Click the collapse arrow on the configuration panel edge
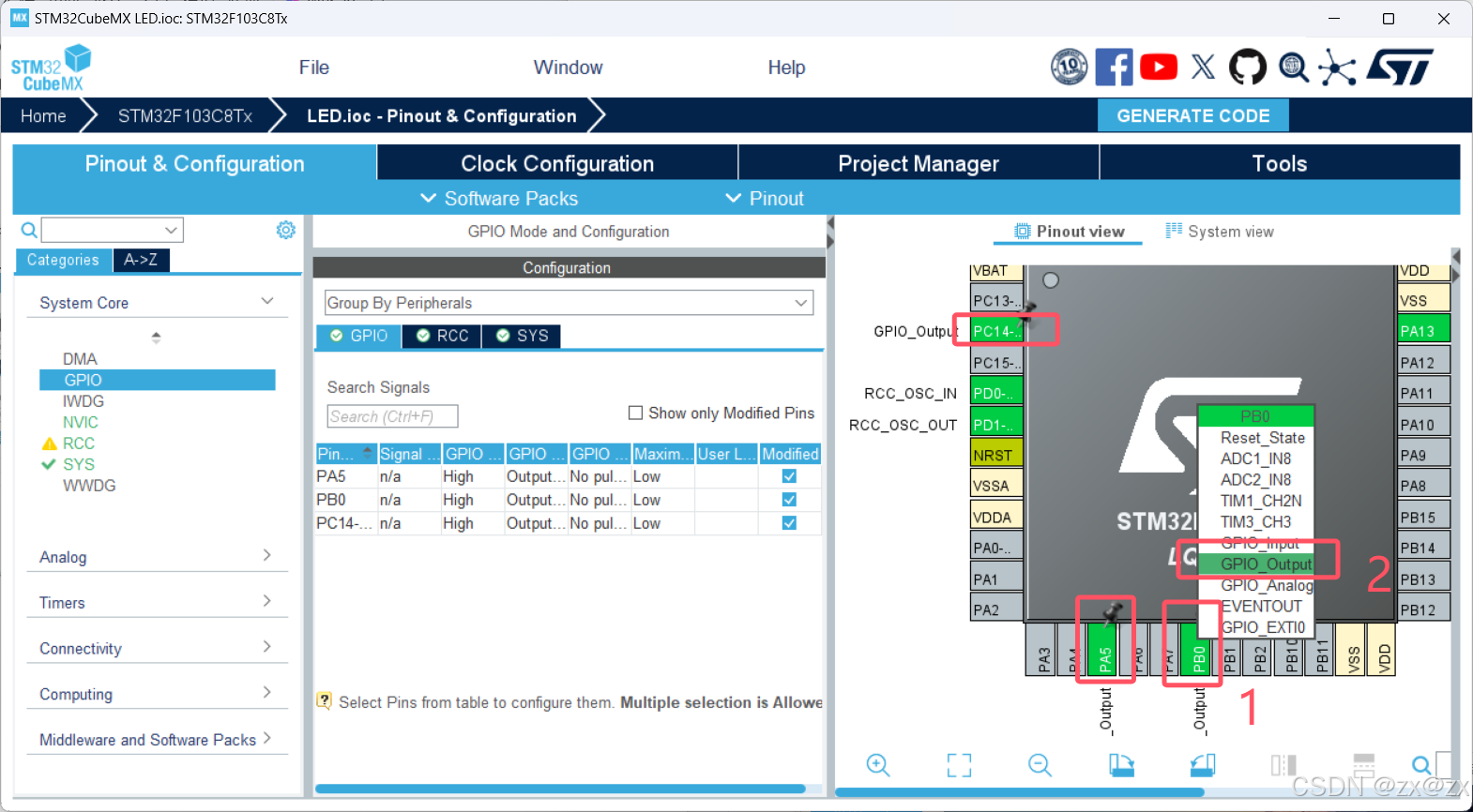 point(830,223)
